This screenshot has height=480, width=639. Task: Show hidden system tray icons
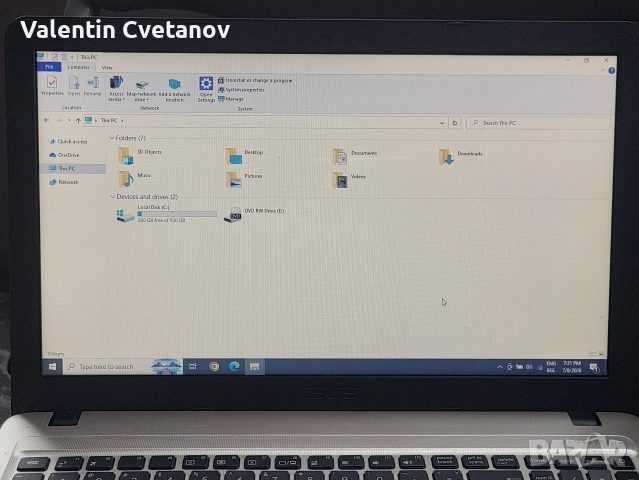(500, 367)
